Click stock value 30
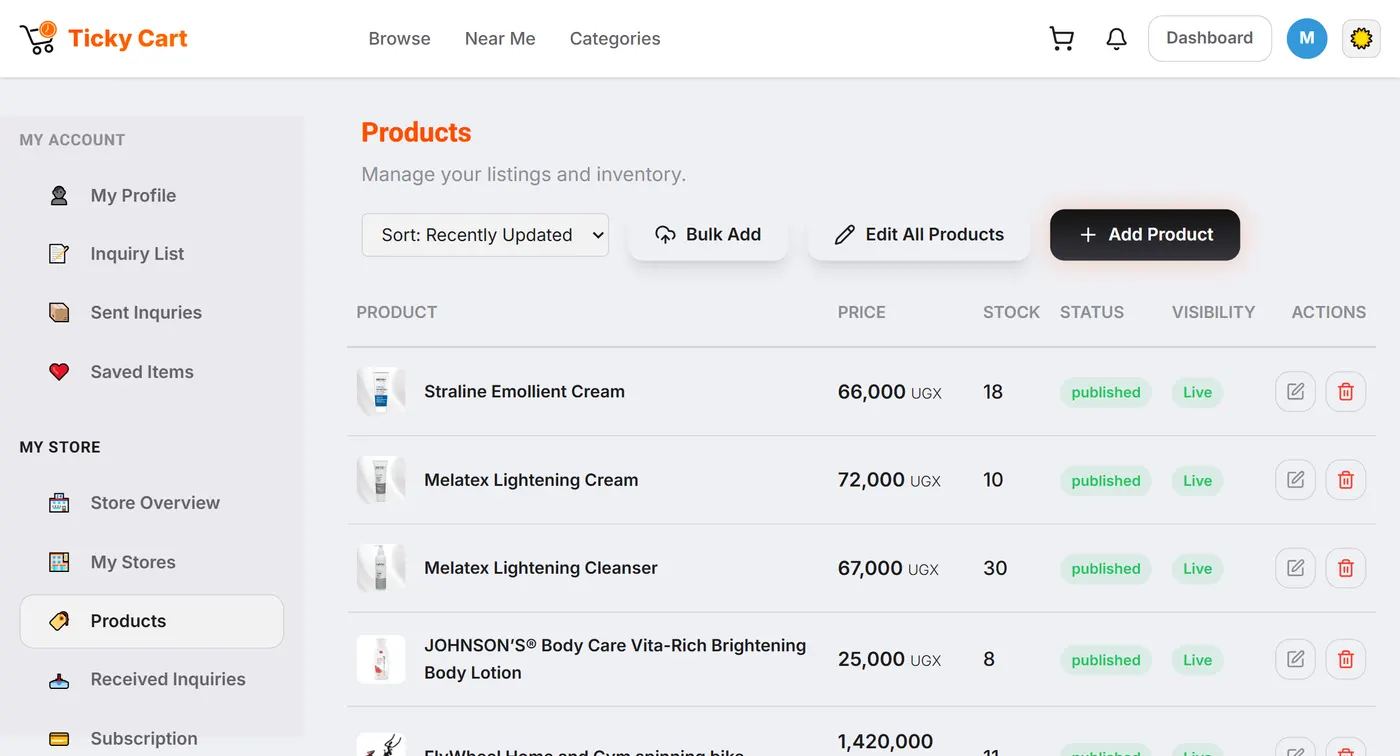Image resolution: width=1400 pixels, height=756 pixels. tap(995, 568)
